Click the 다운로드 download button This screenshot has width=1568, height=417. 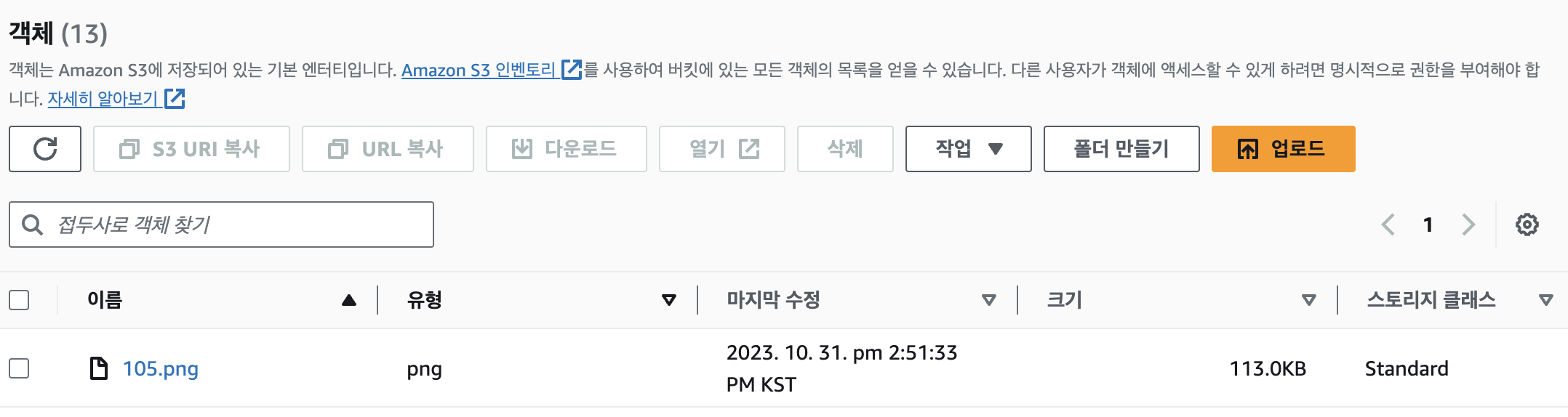click(x=566, y=149)
